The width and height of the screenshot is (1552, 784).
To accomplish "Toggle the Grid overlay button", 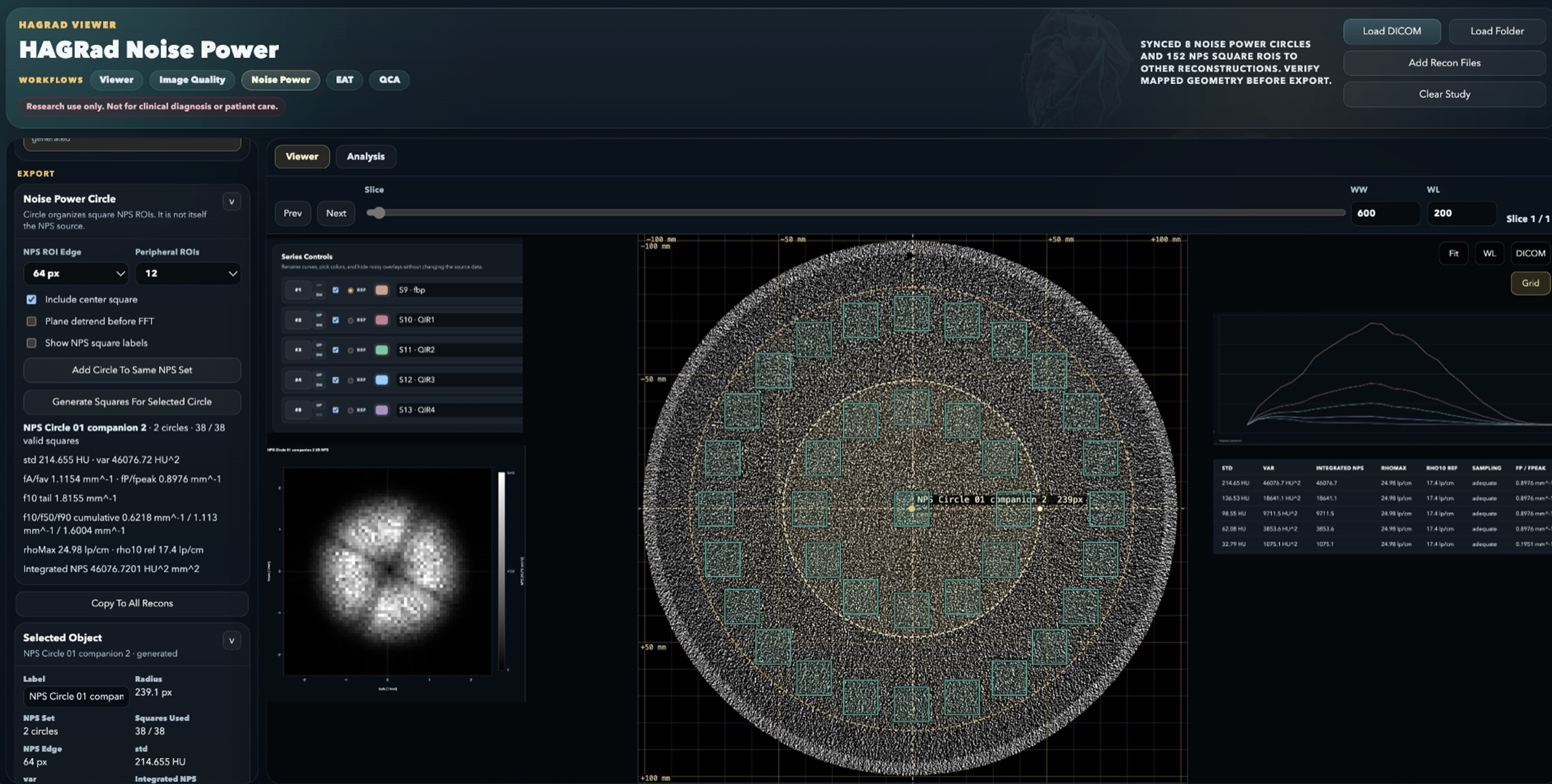I will tap(1530, 283).
